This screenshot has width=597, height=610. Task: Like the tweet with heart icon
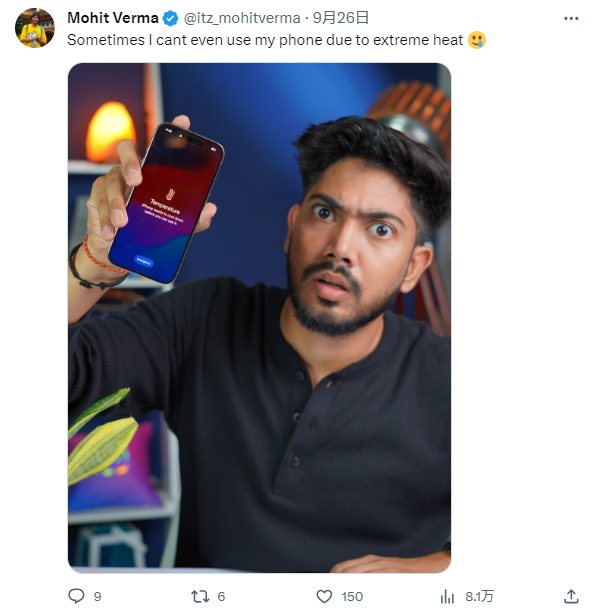[x=324, y=596]
